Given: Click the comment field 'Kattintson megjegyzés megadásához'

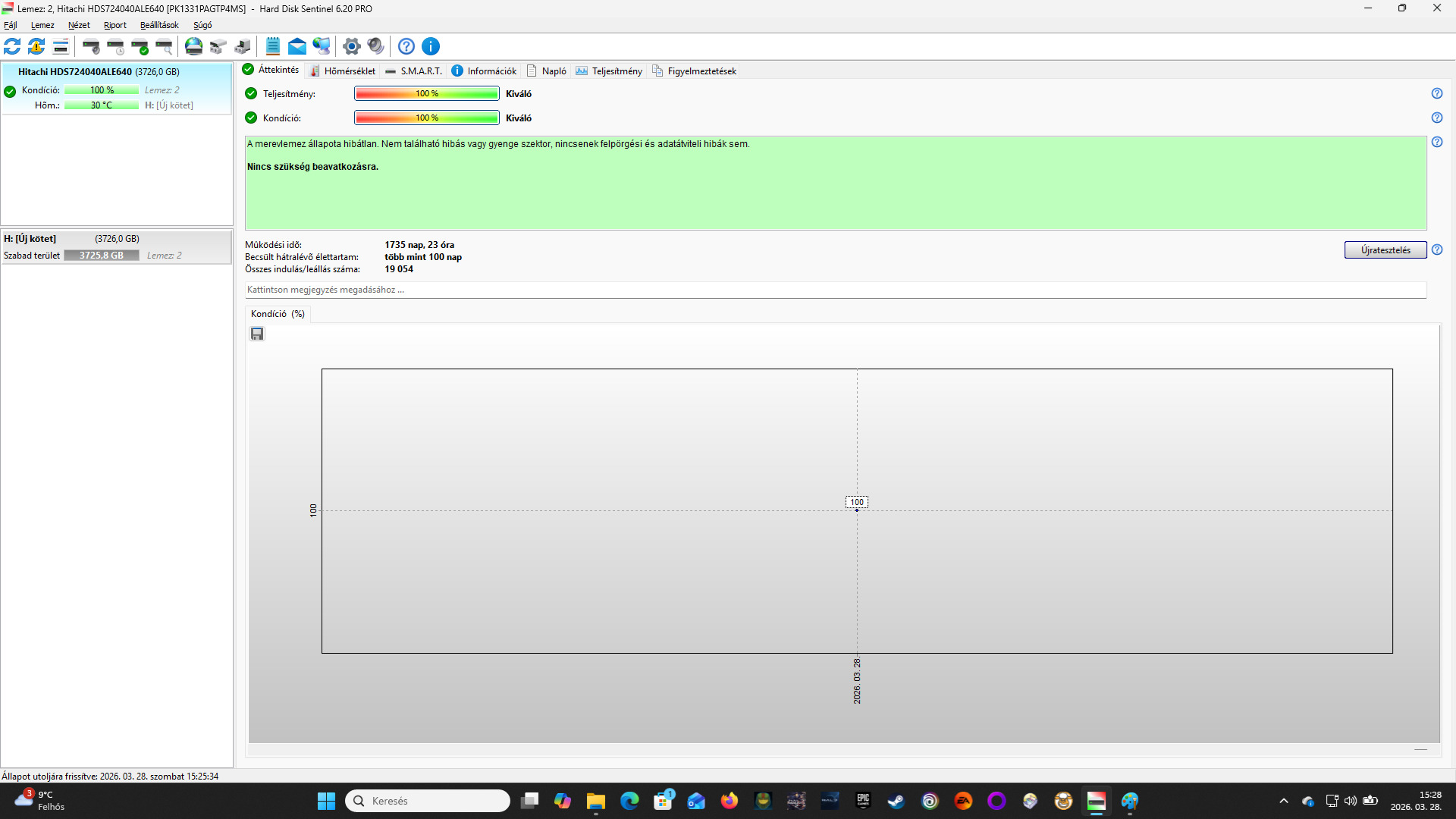Looking at the screenshot, I should pyautogui.click(x=834, y=290).
